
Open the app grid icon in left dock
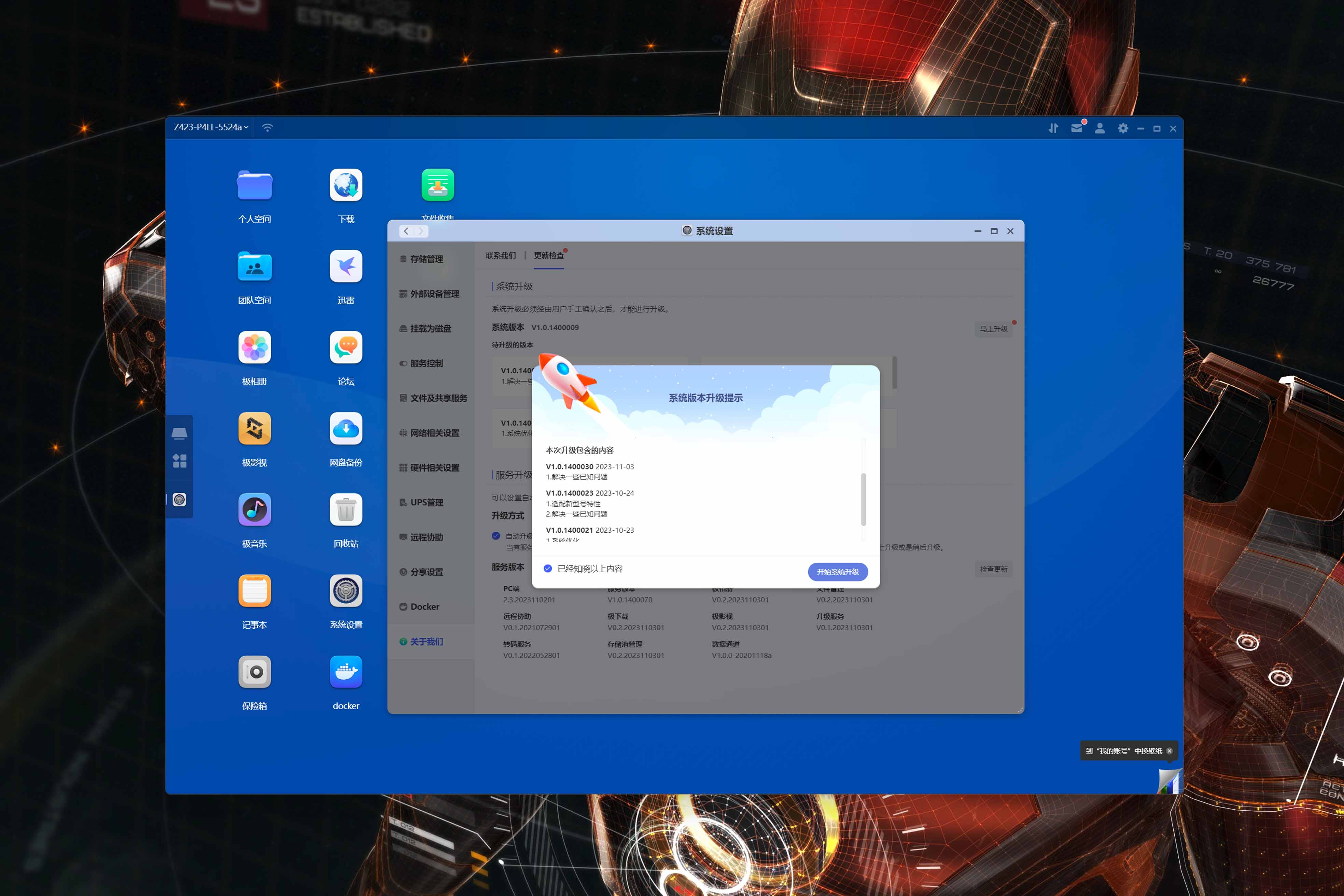(x=179, y=461)
